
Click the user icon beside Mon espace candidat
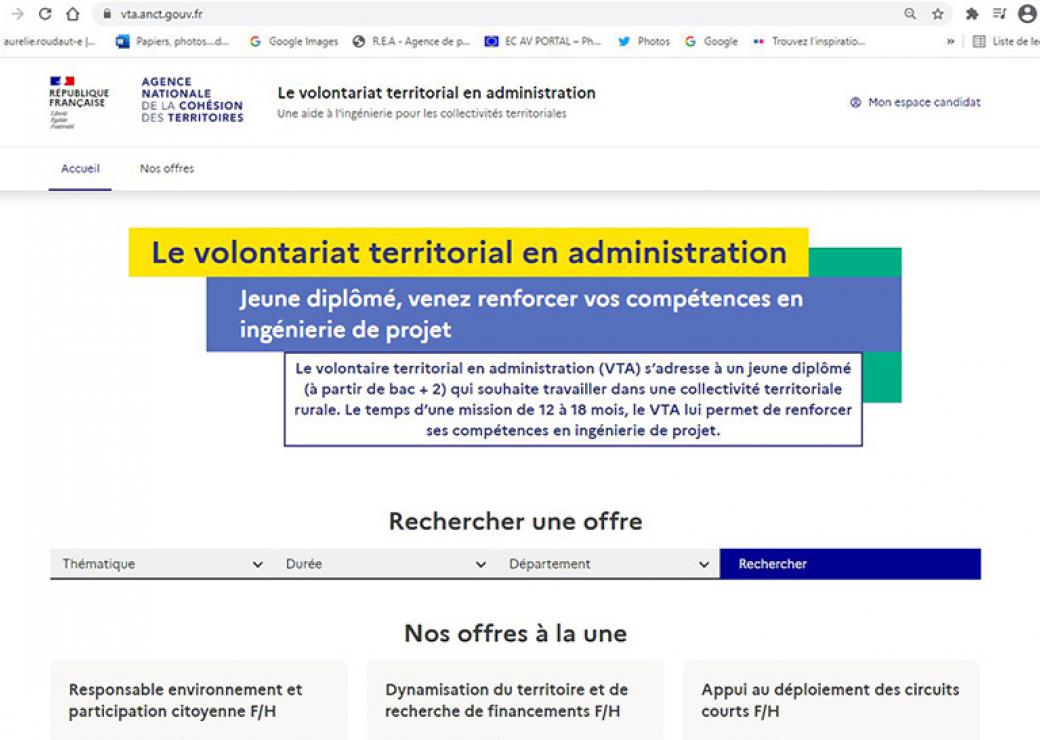click(x=856, y=102)
